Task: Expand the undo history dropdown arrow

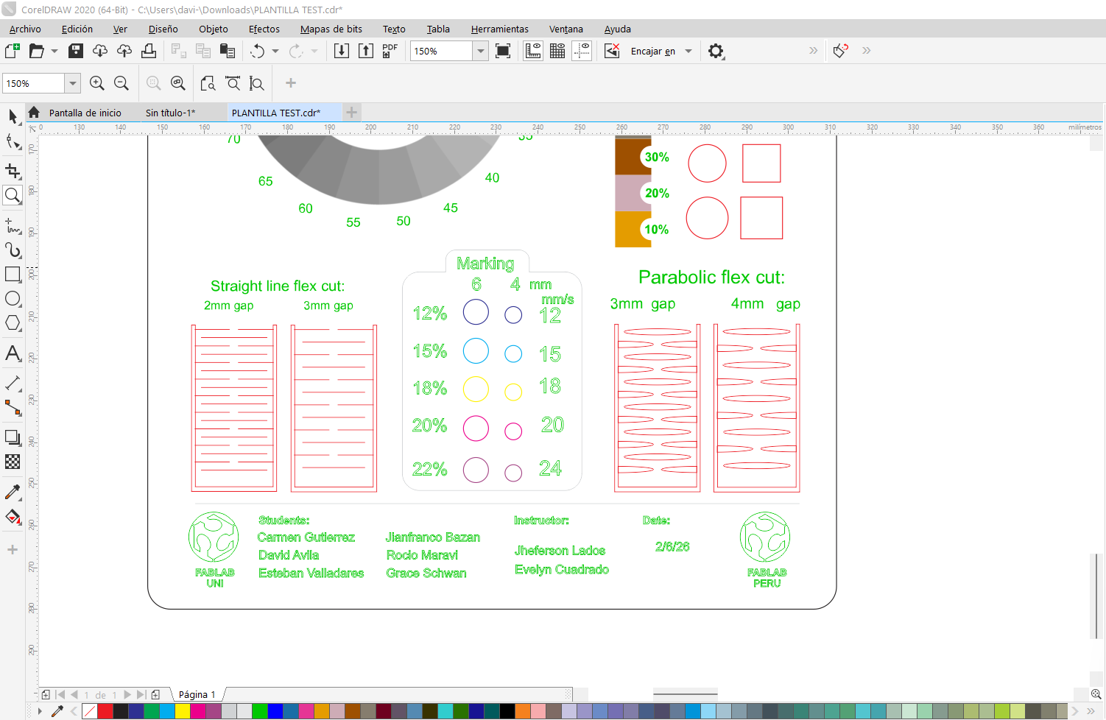Action: 275,51
